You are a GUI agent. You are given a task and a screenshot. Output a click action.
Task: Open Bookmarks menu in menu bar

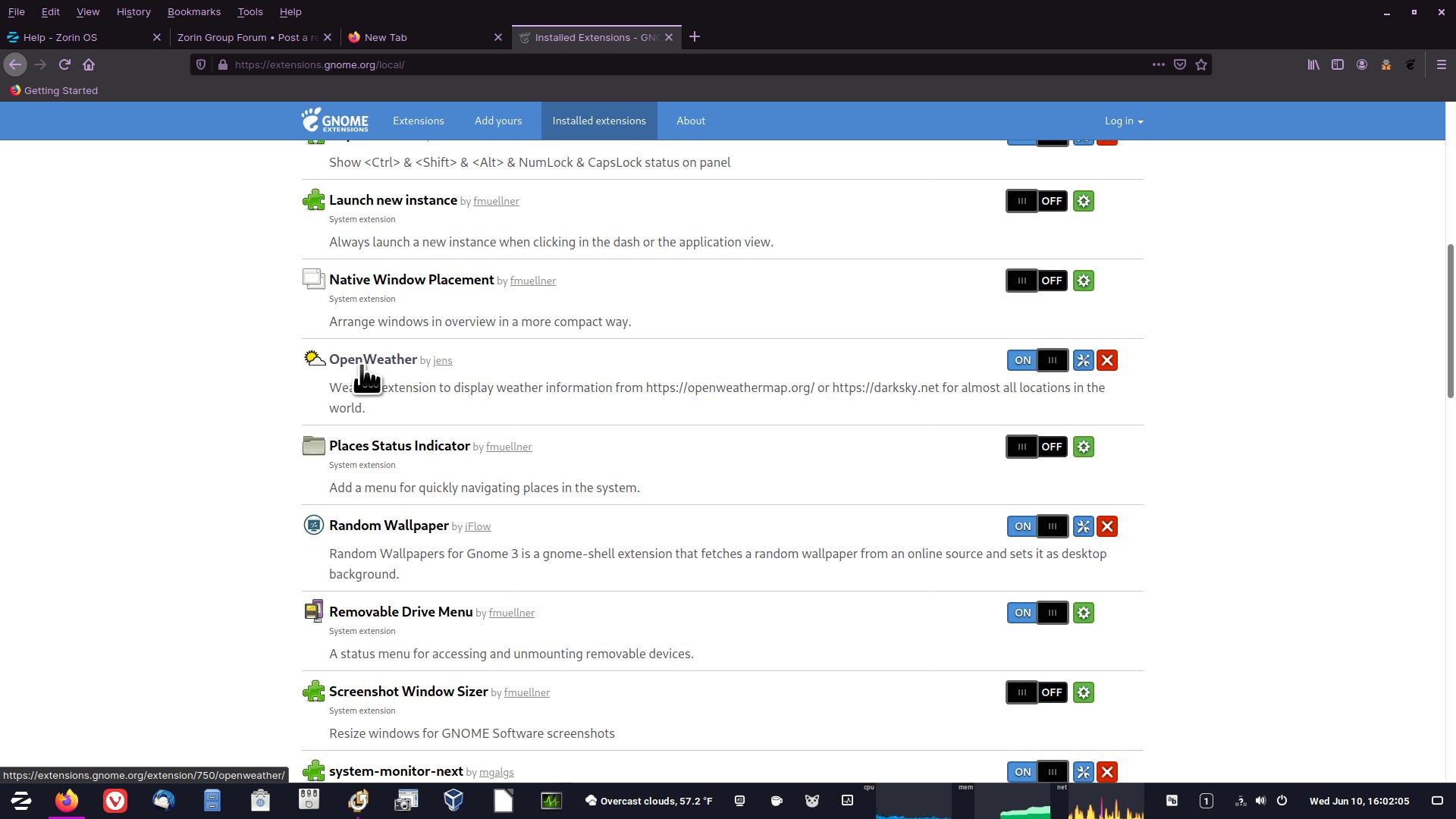[x=193, y=11]
